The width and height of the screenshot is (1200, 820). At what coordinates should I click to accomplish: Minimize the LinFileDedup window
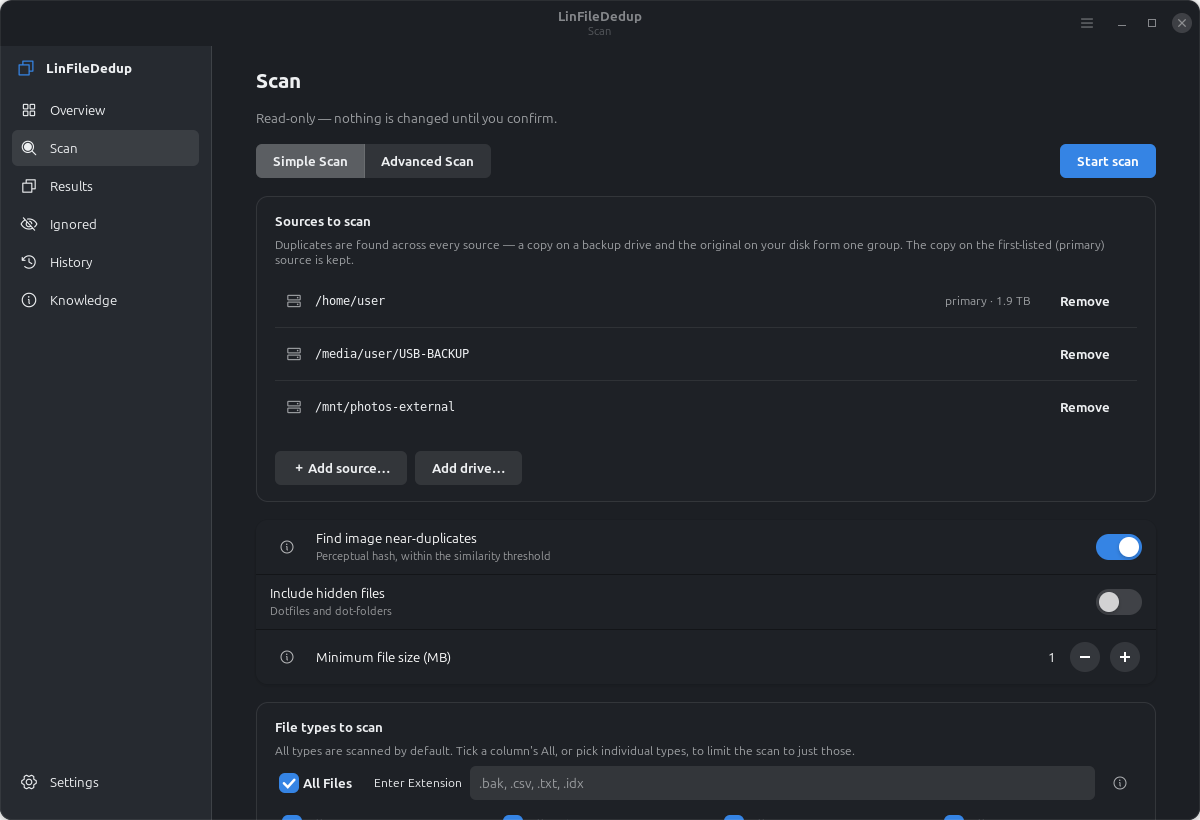[x=1122, y=23]
